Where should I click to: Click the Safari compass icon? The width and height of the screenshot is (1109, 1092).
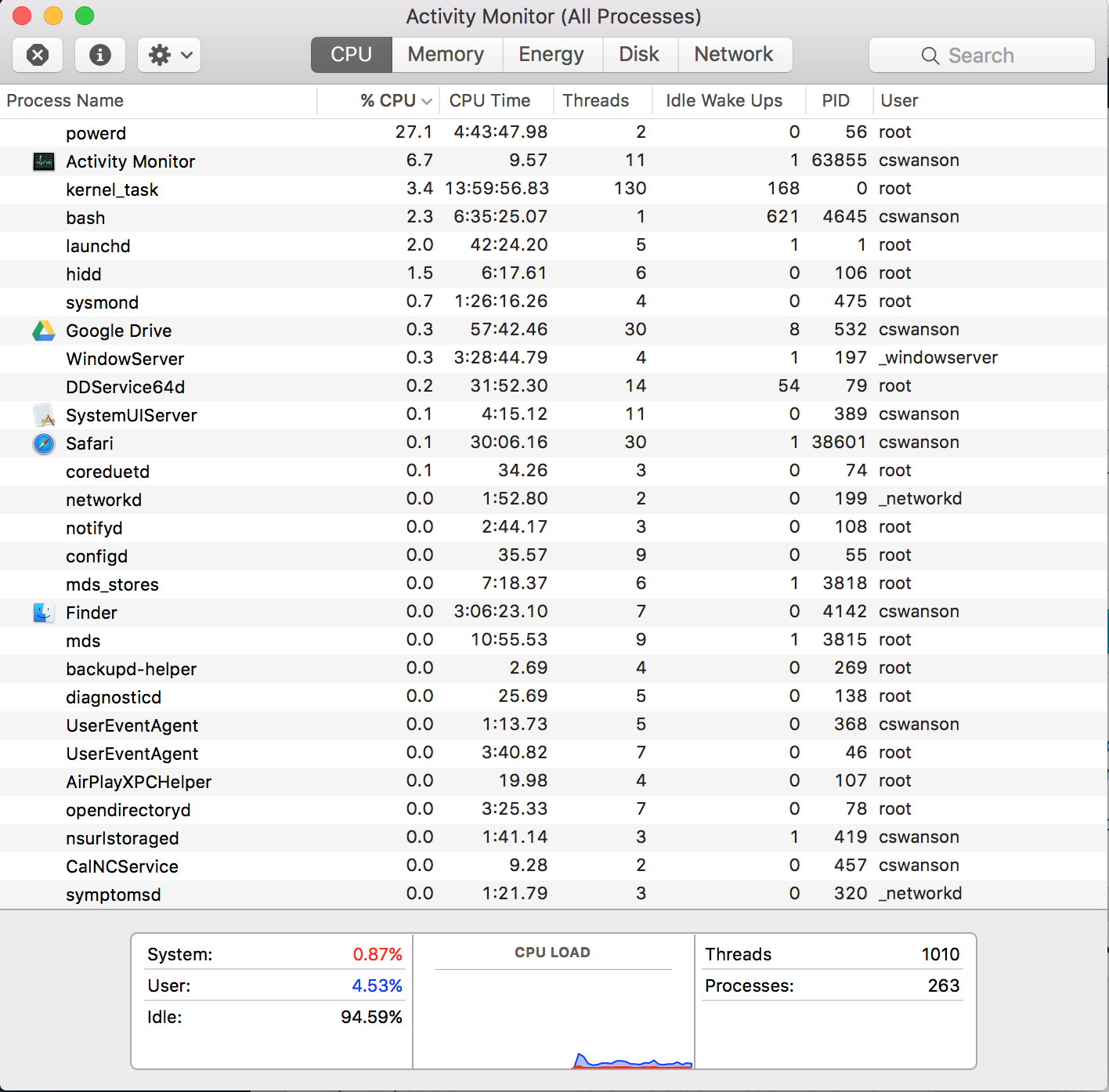44,443
